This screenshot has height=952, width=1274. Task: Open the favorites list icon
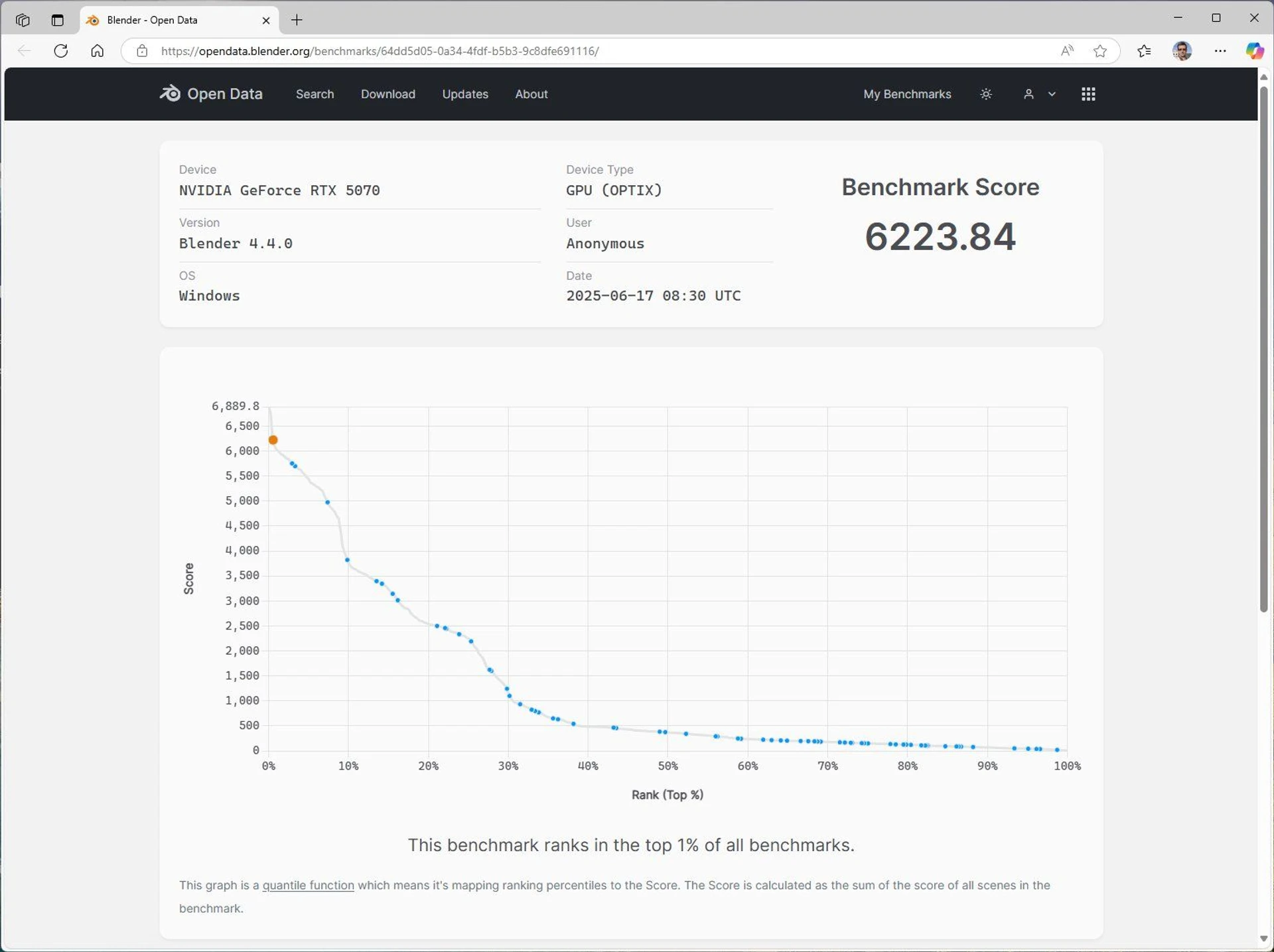coord(1144,51)
